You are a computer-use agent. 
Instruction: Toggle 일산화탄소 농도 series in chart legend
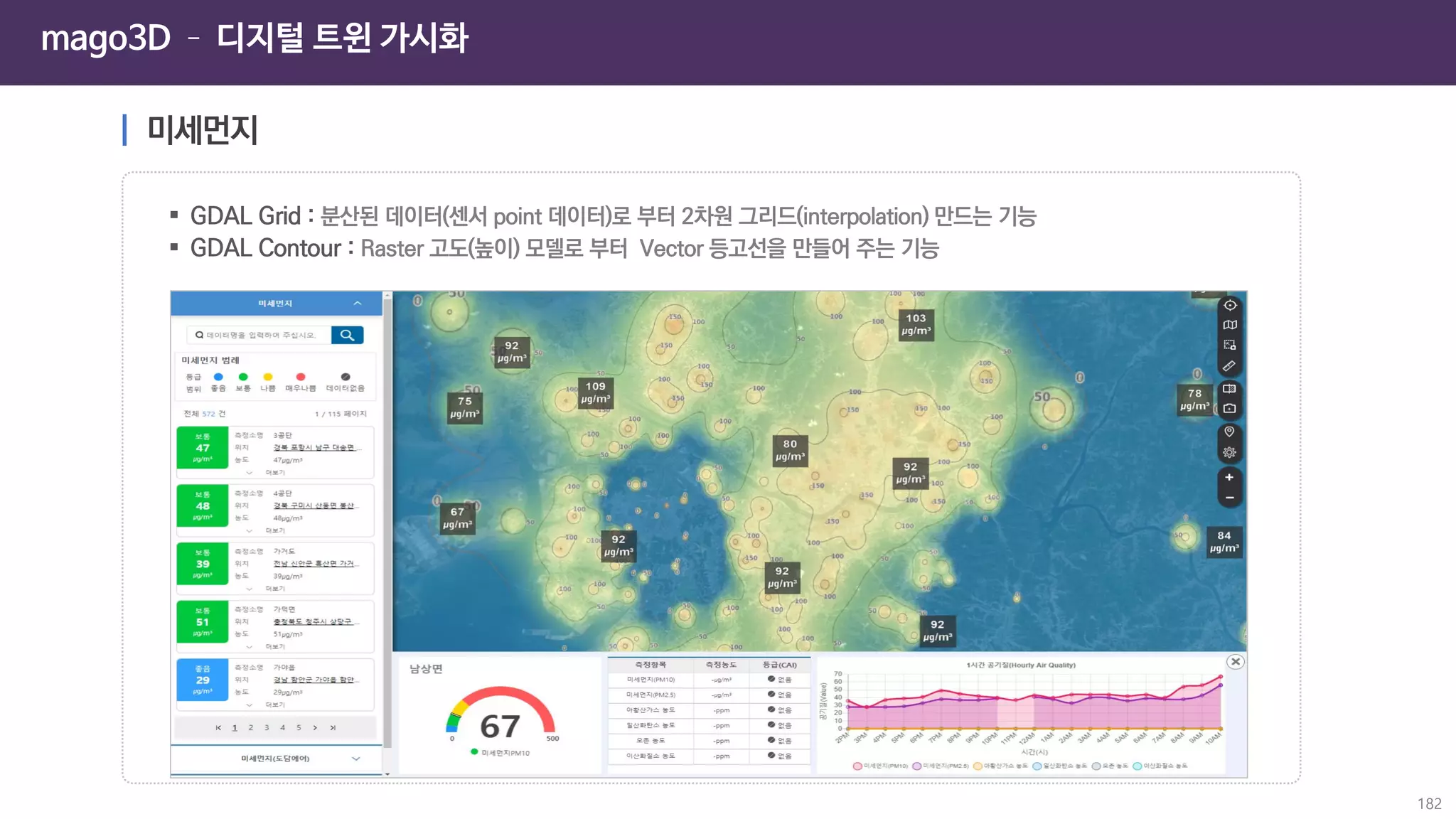(x=1060, y=766)
